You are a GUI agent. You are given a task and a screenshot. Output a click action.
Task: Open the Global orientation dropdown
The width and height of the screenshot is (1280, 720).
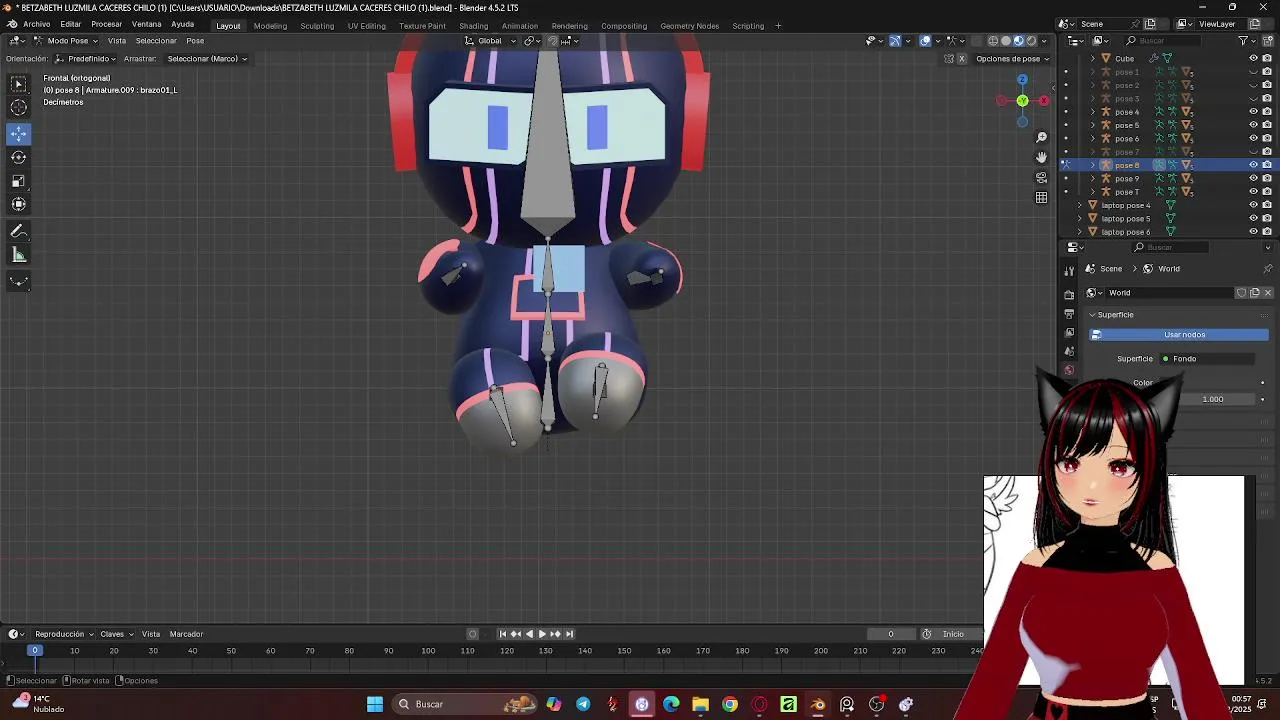(490, 41)
